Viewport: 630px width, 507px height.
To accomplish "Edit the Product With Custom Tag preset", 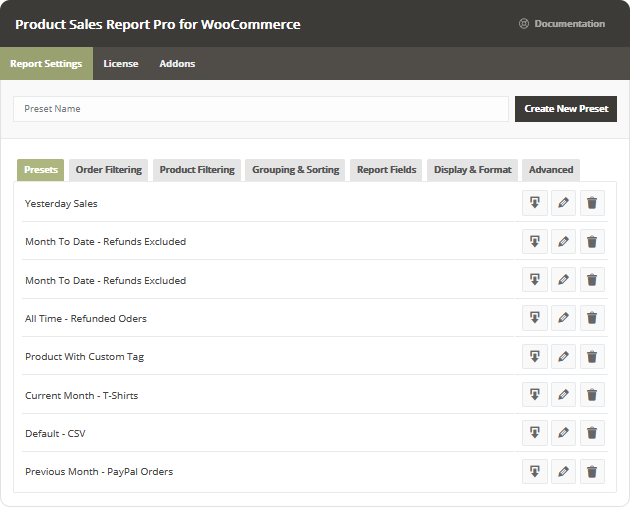I will 563,356.
